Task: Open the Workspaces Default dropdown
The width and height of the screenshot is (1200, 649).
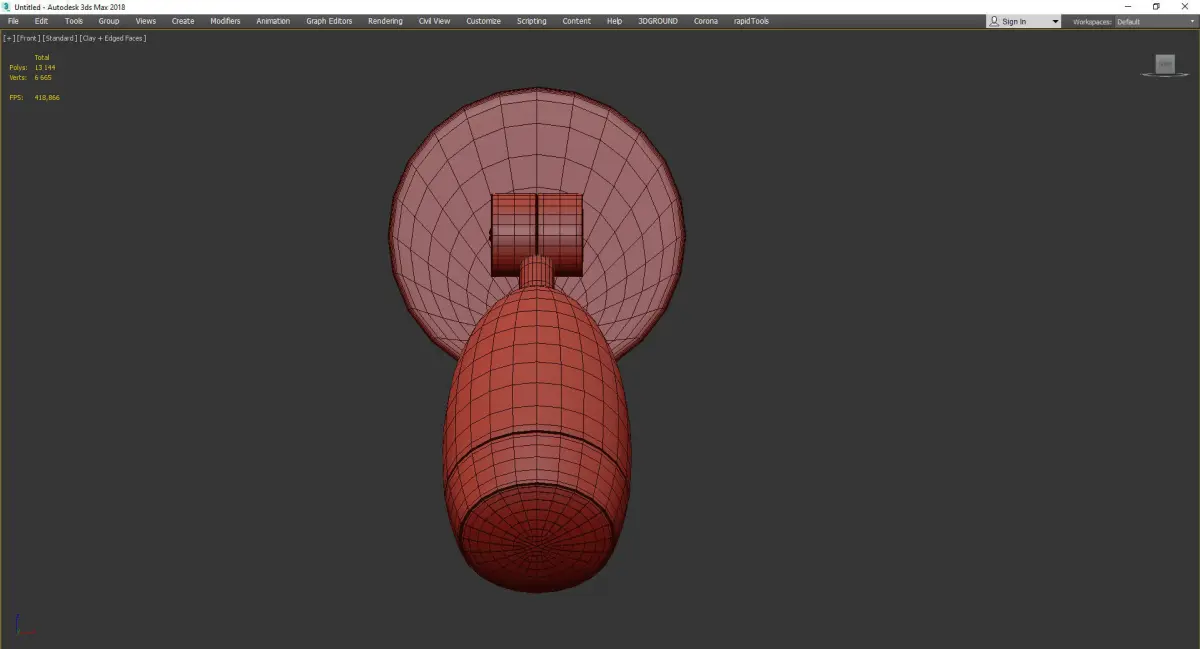Action: [1154, 21]
